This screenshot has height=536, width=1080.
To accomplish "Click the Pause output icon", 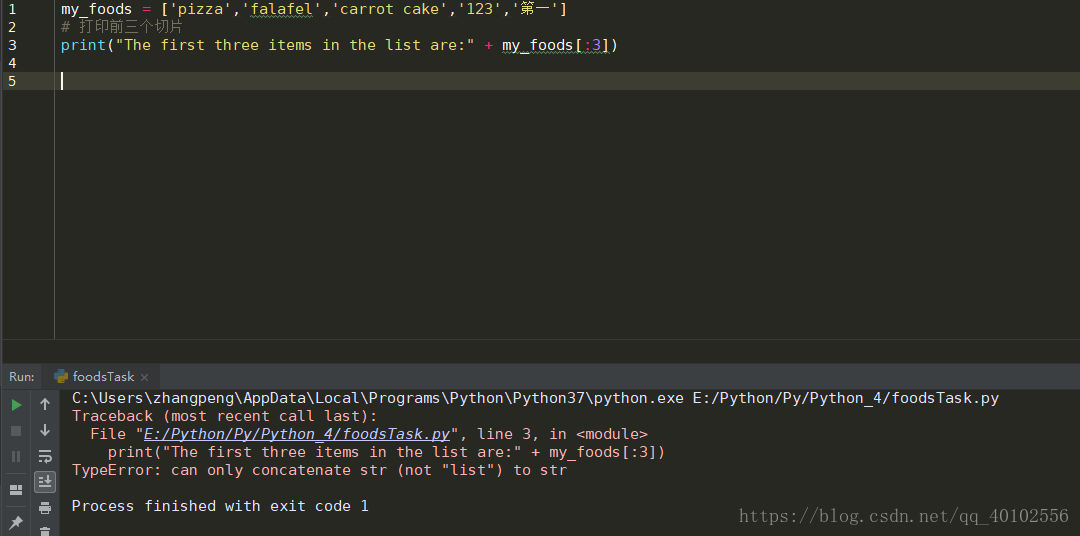I will point(16,456).
